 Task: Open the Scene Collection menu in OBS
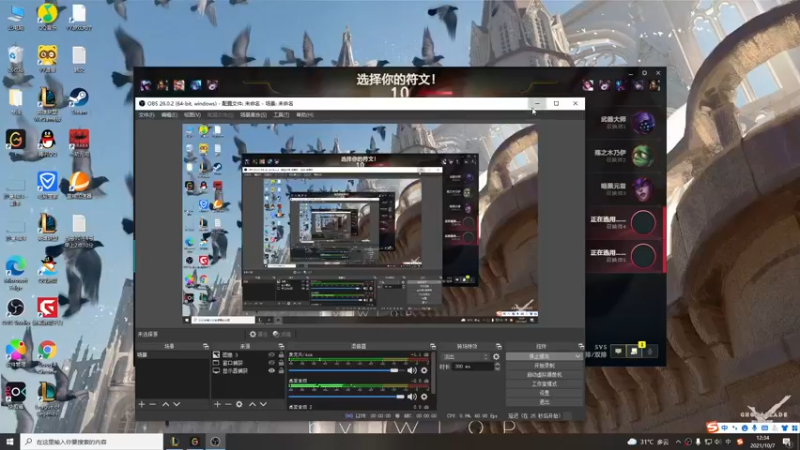254,115
